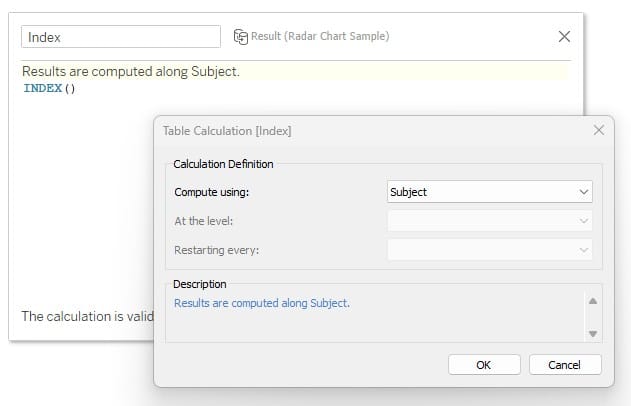The image size is (631, 406).
Task: Click the Description scroll up arrow
Action: coord(593,301)
